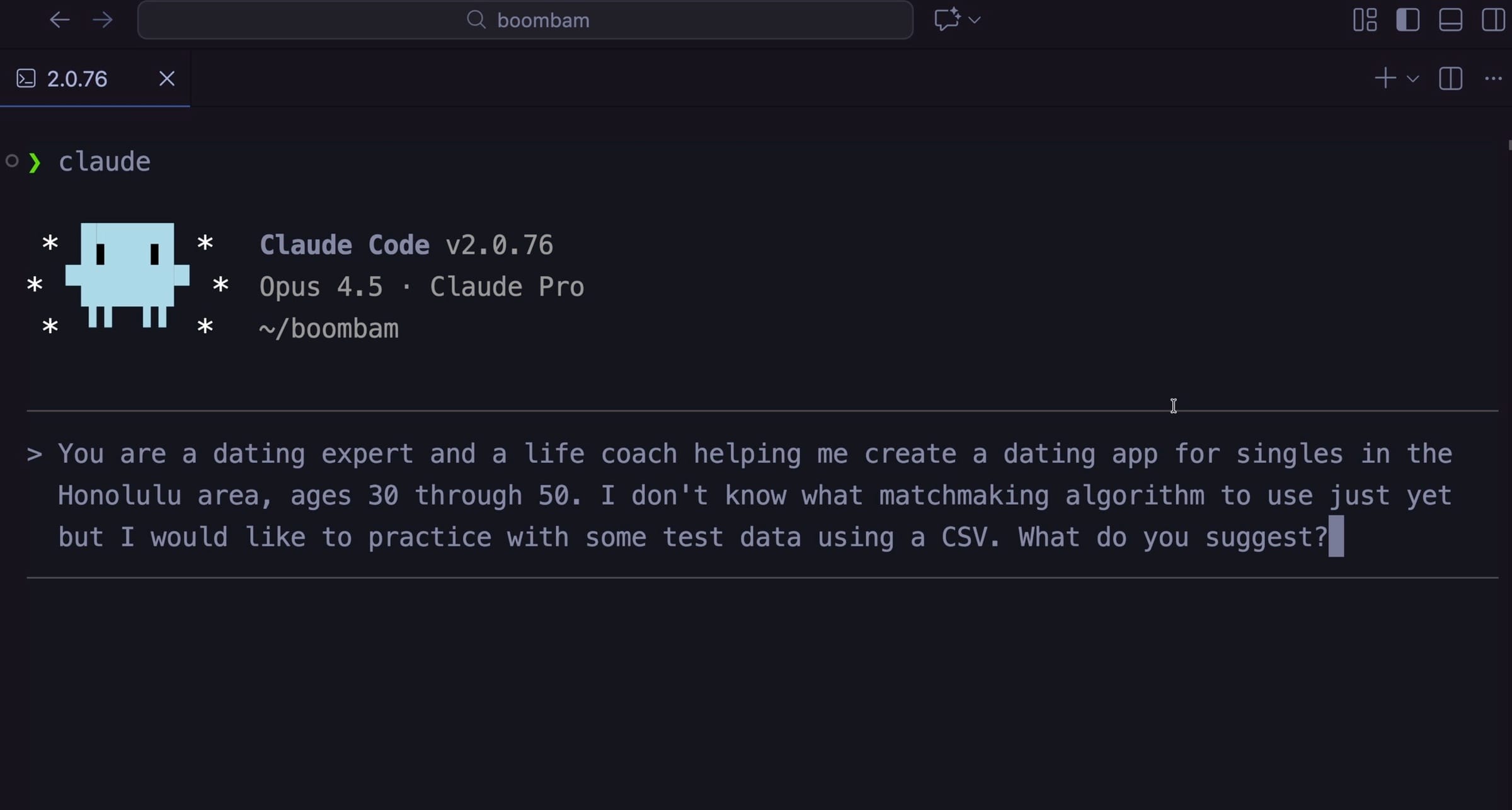Viewport: 1512px width, 810px height.
Task: Close the 2.0.76 tab
Action: click(x=166, y=78)
